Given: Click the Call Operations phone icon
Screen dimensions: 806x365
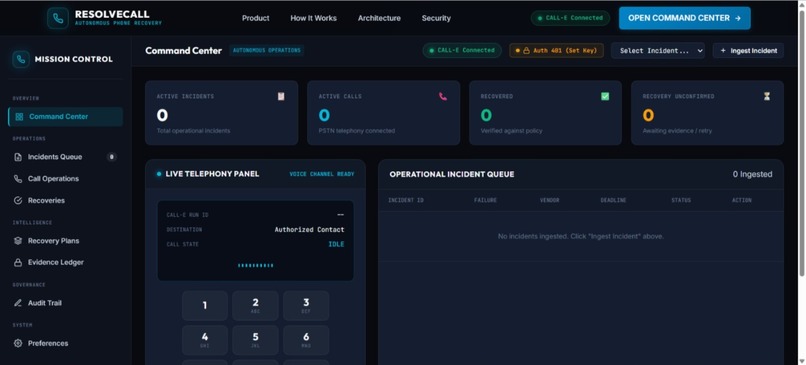Looking at the screenshot, I should click(x=18, y=179).
